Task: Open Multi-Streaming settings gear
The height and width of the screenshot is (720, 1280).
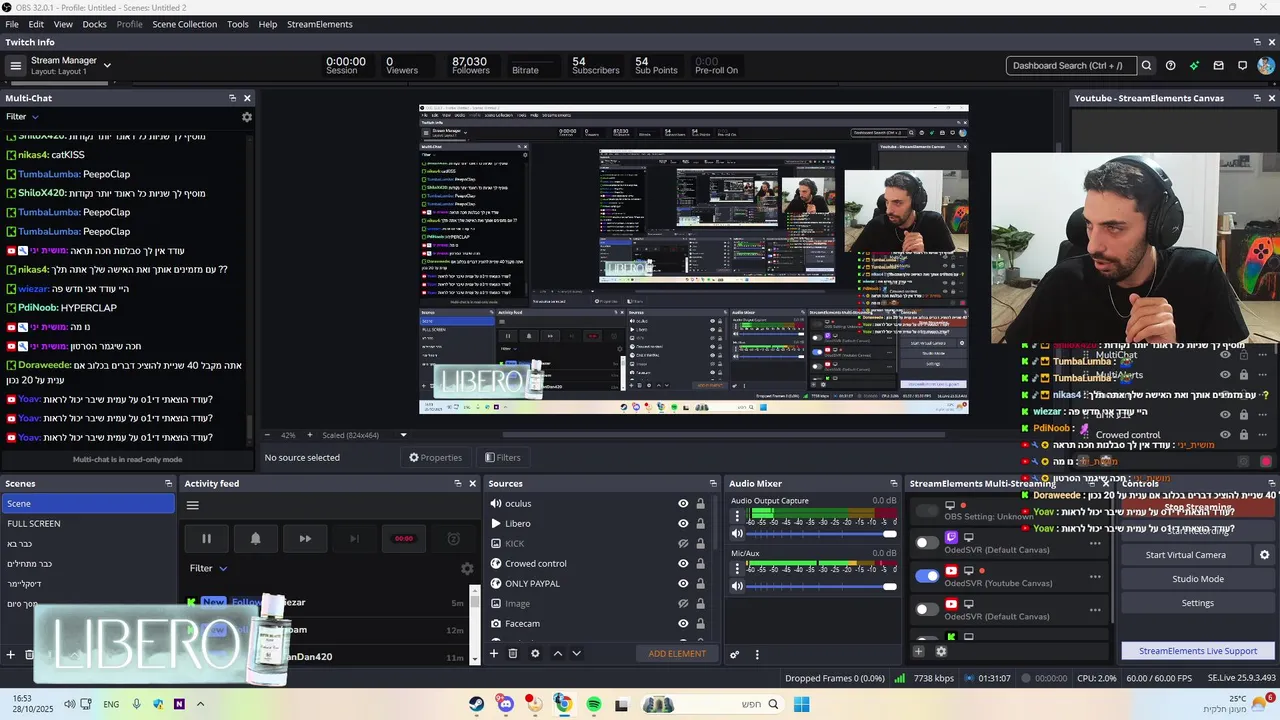Action: (x=941, y=651)
